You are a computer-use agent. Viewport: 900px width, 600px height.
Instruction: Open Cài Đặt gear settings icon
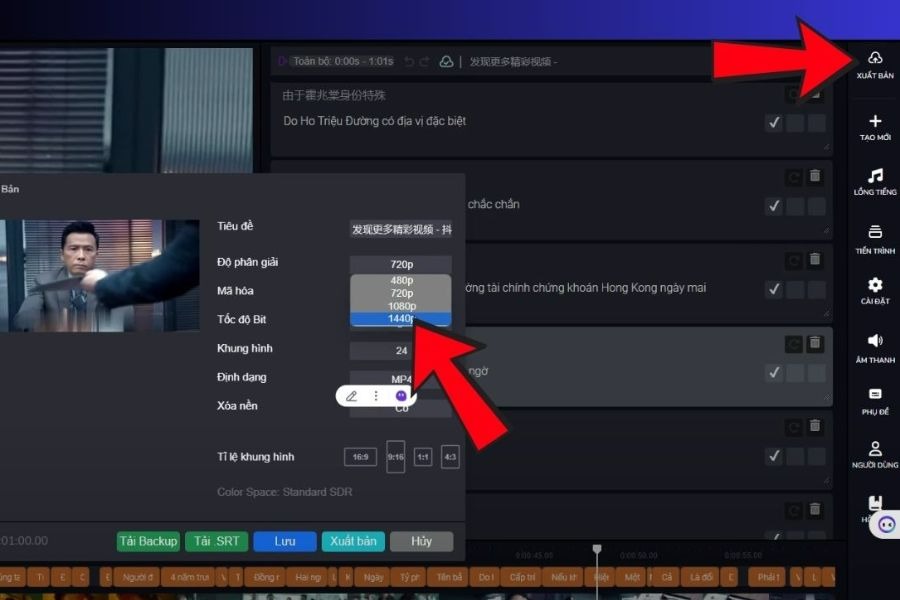[875, 286]
